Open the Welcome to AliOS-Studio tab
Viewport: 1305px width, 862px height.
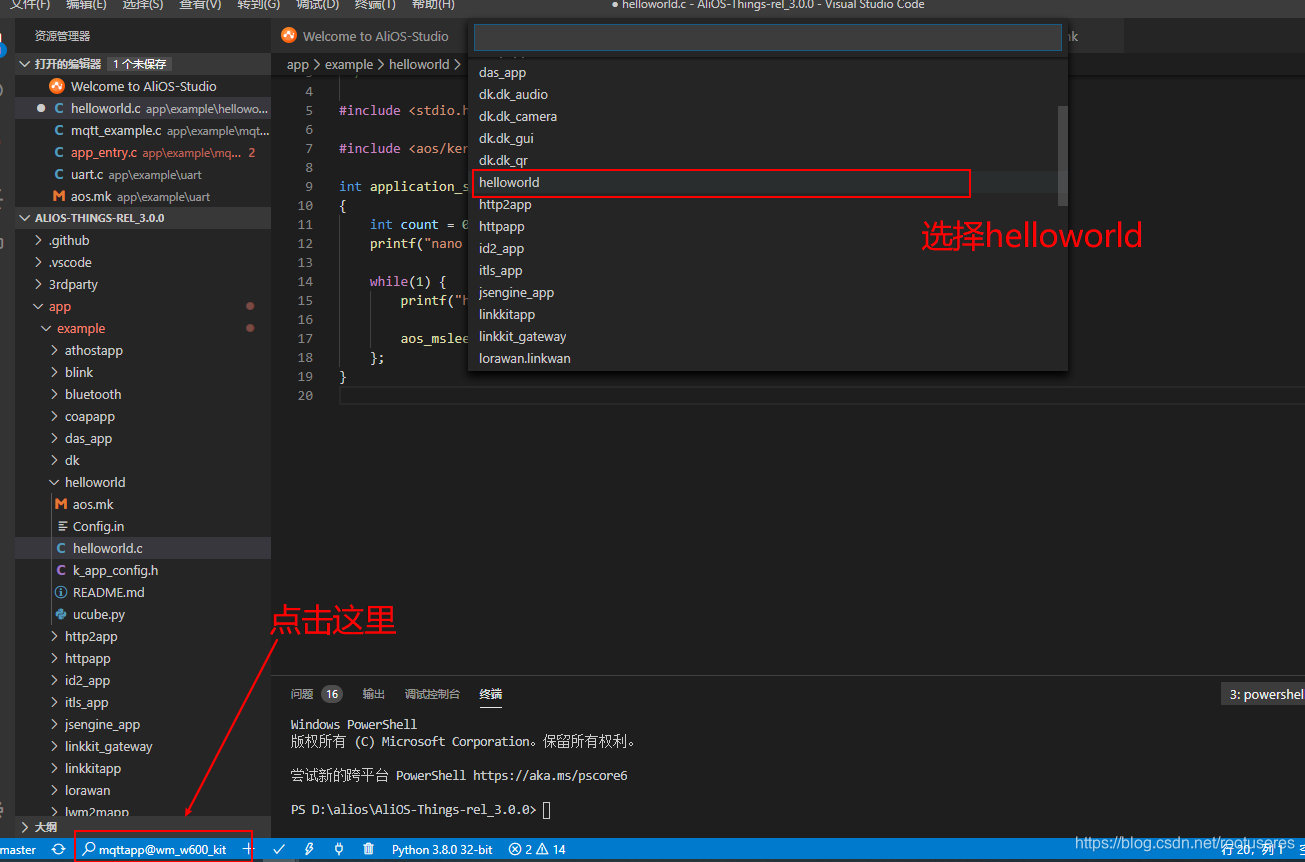click(366, 36)
